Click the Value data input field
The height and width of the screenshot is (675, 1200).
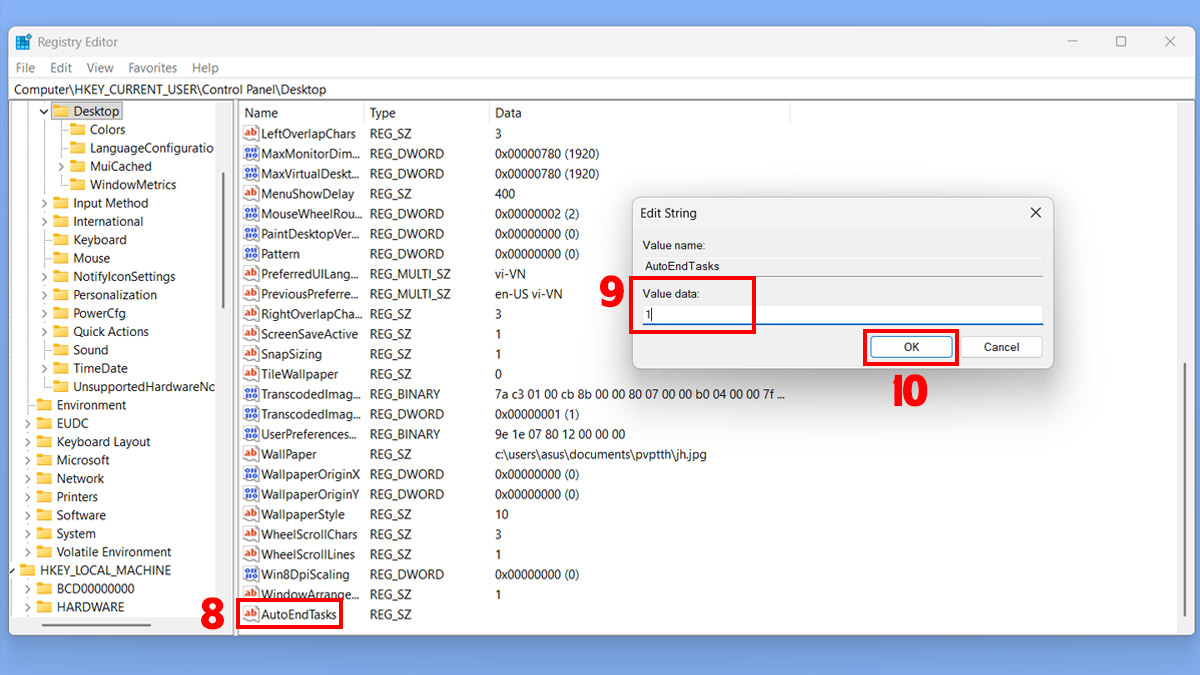842,314
